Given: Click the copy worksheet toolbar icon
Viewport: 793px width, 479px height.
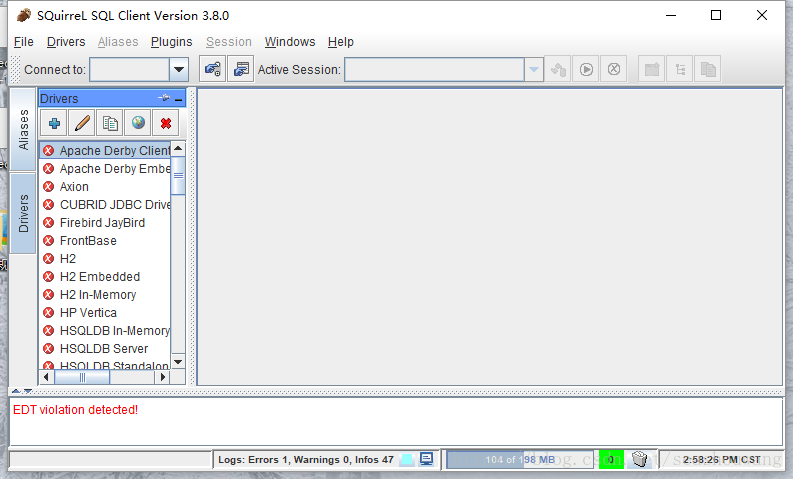Looking at the screenshot, I should point(708,69).
